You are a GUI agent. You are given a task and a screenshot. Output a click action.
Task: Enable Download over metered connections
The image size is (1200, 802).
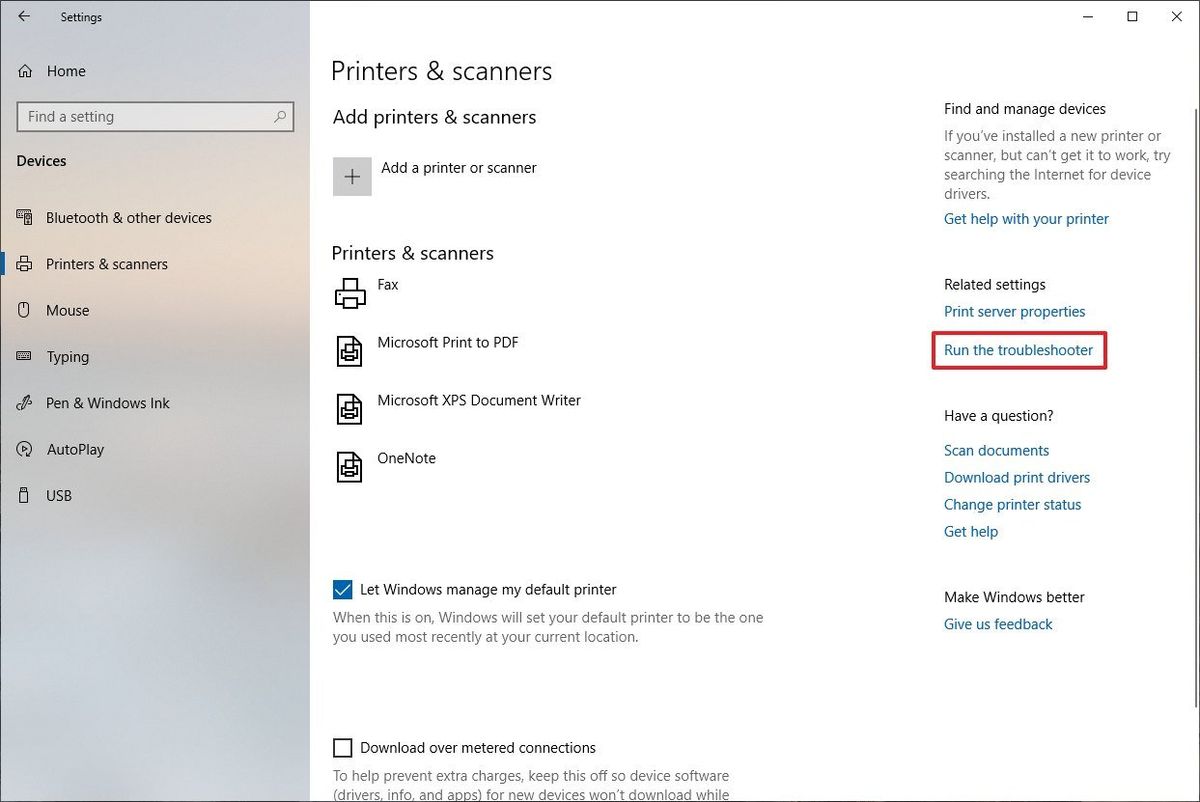point(343,747)
